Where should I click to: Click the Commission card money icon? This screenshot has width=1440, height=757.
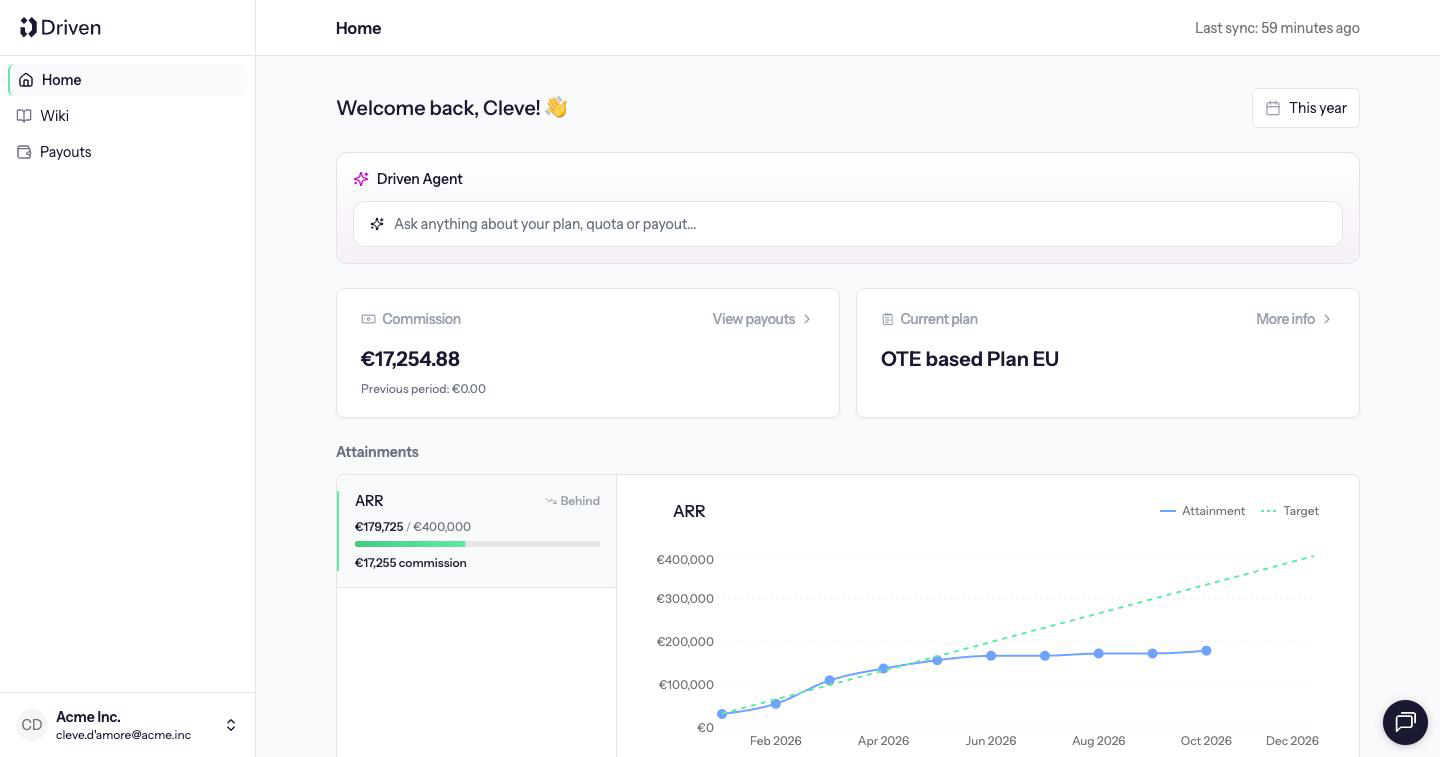pyautogui.click(x=368, y=319)
